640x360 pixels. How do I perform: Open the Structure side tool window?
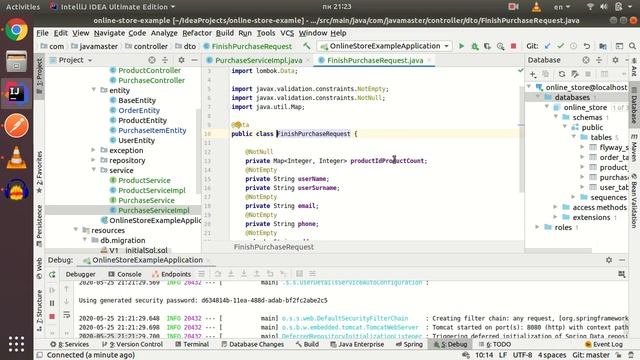[x=40, y=311]
